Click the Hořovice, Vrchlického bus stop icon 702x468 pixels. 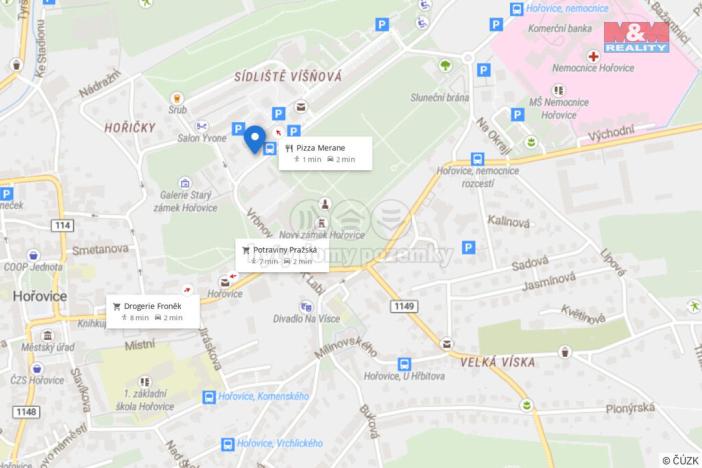point(227,444)
